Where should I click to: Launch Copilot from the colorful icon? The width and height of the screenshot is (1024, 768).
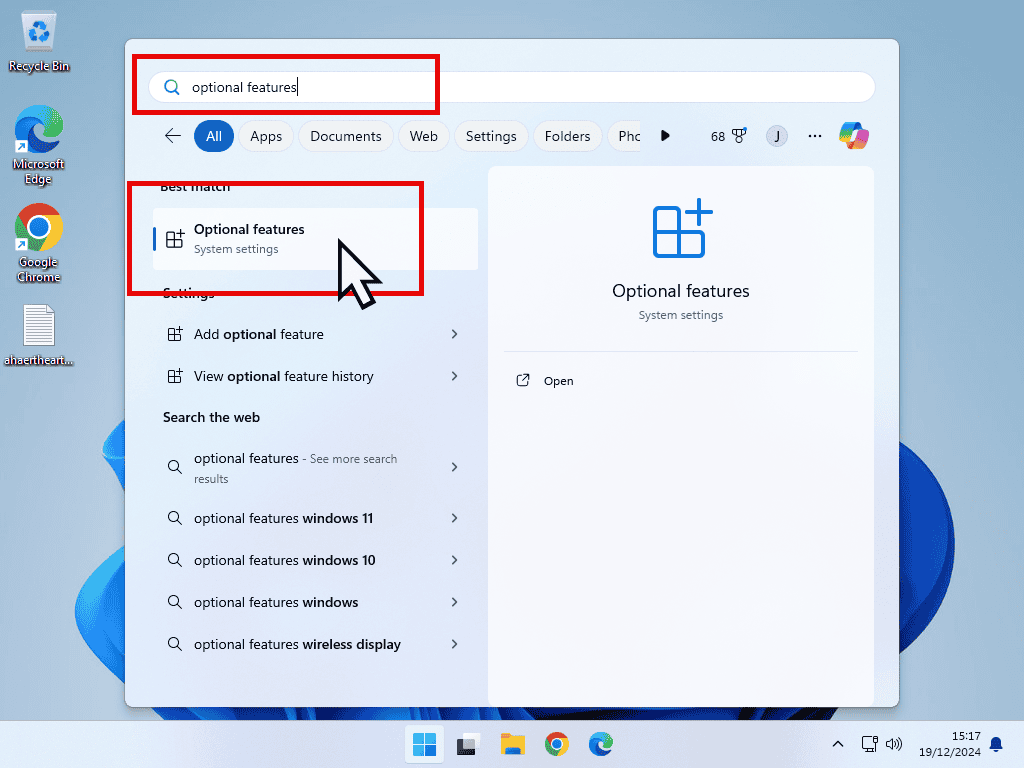(854, 136)
